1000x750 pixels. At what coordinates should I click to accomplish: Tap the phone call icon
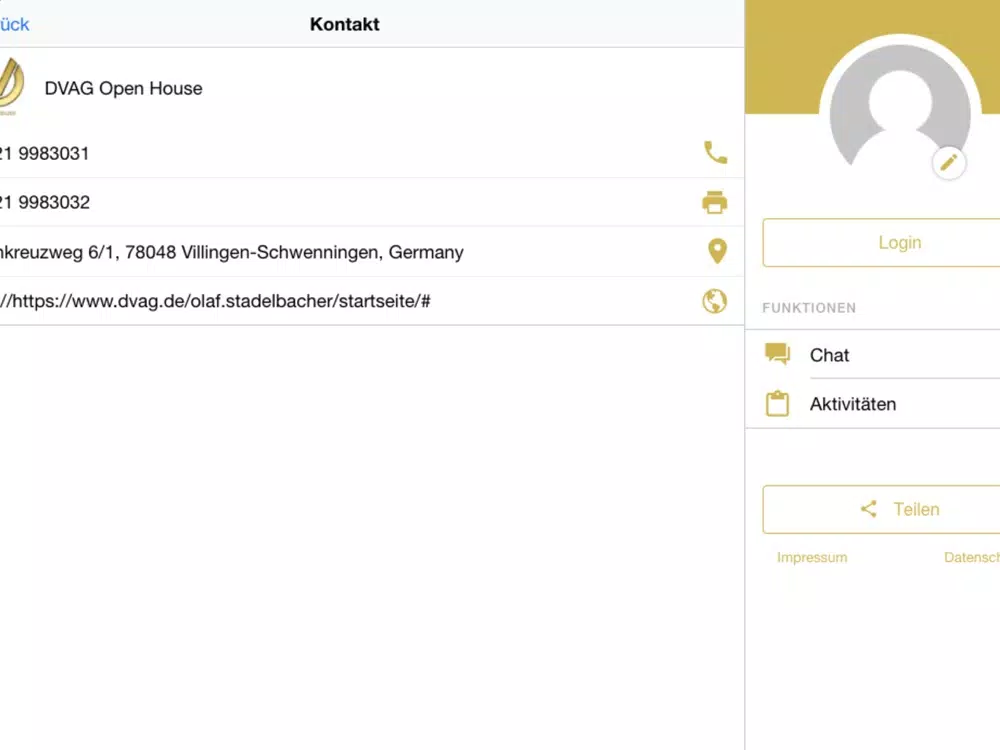click(x=715, y=152)
